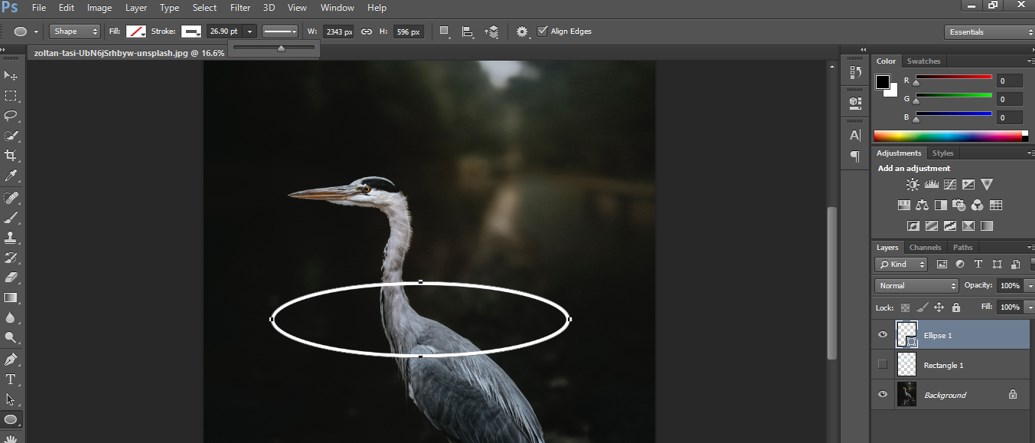Select the History Brush tool
The height and width of the screenshot is (443, 1035).
11,257
